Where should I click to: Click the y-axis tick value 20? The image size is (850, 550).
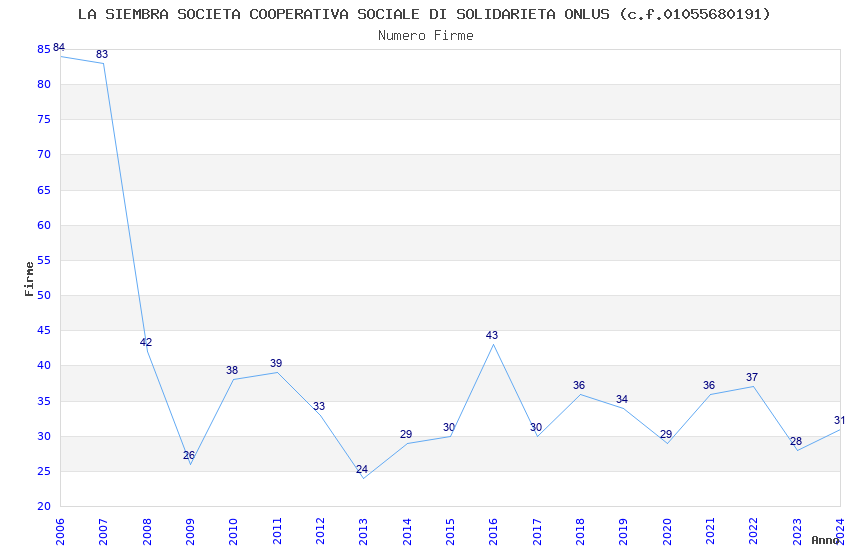43,506
